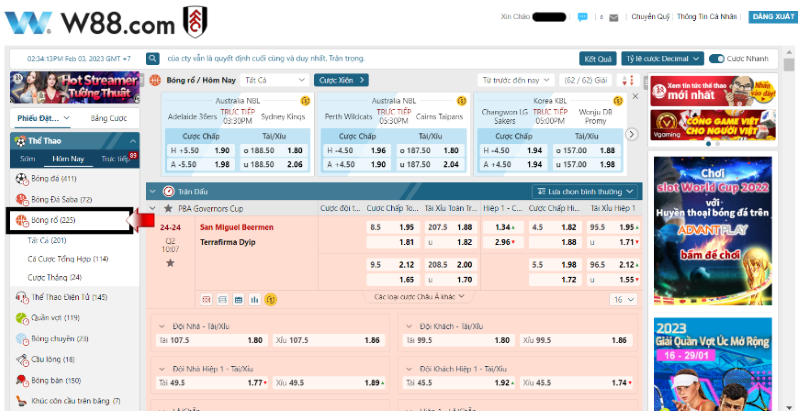Click the (62 / 62) Giải leagues button

pyautogui.click(x=586, y=81)
